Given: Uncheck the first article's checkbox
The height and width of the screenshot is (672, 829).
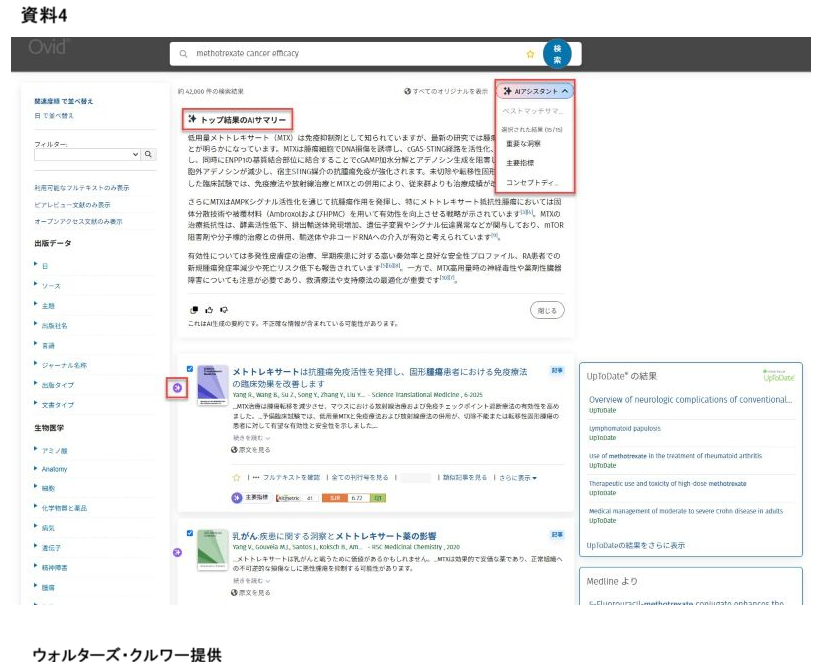Looking at the screenshot, I should [x=190, y=368].
